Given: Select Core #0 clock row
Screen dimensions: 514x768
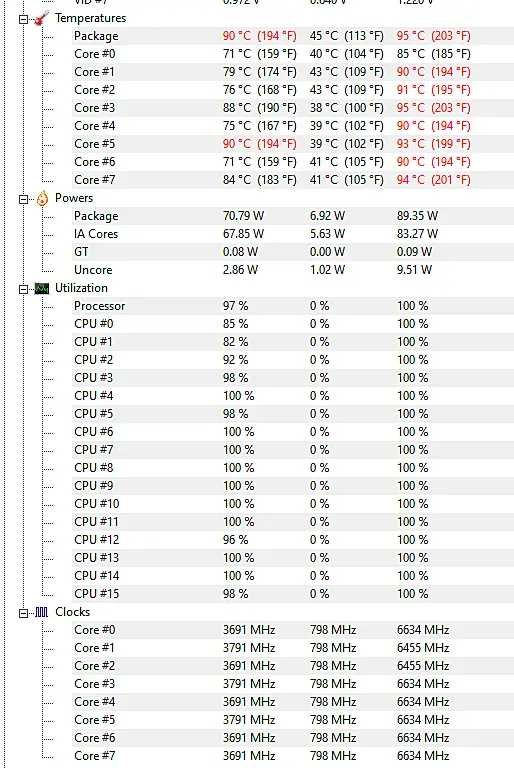Looking at the screenshot, I should pos(293,630).
